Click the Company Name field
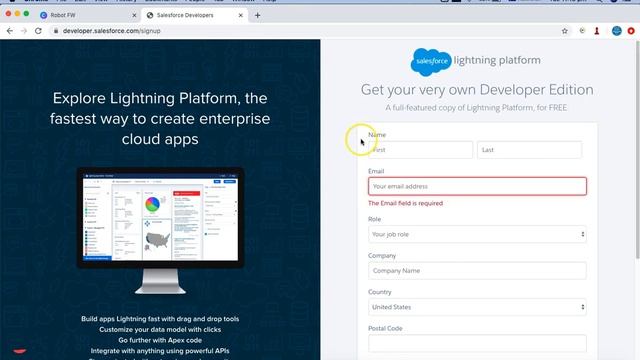The height and width of the screenshot is (360, 640). coord(477,271)
